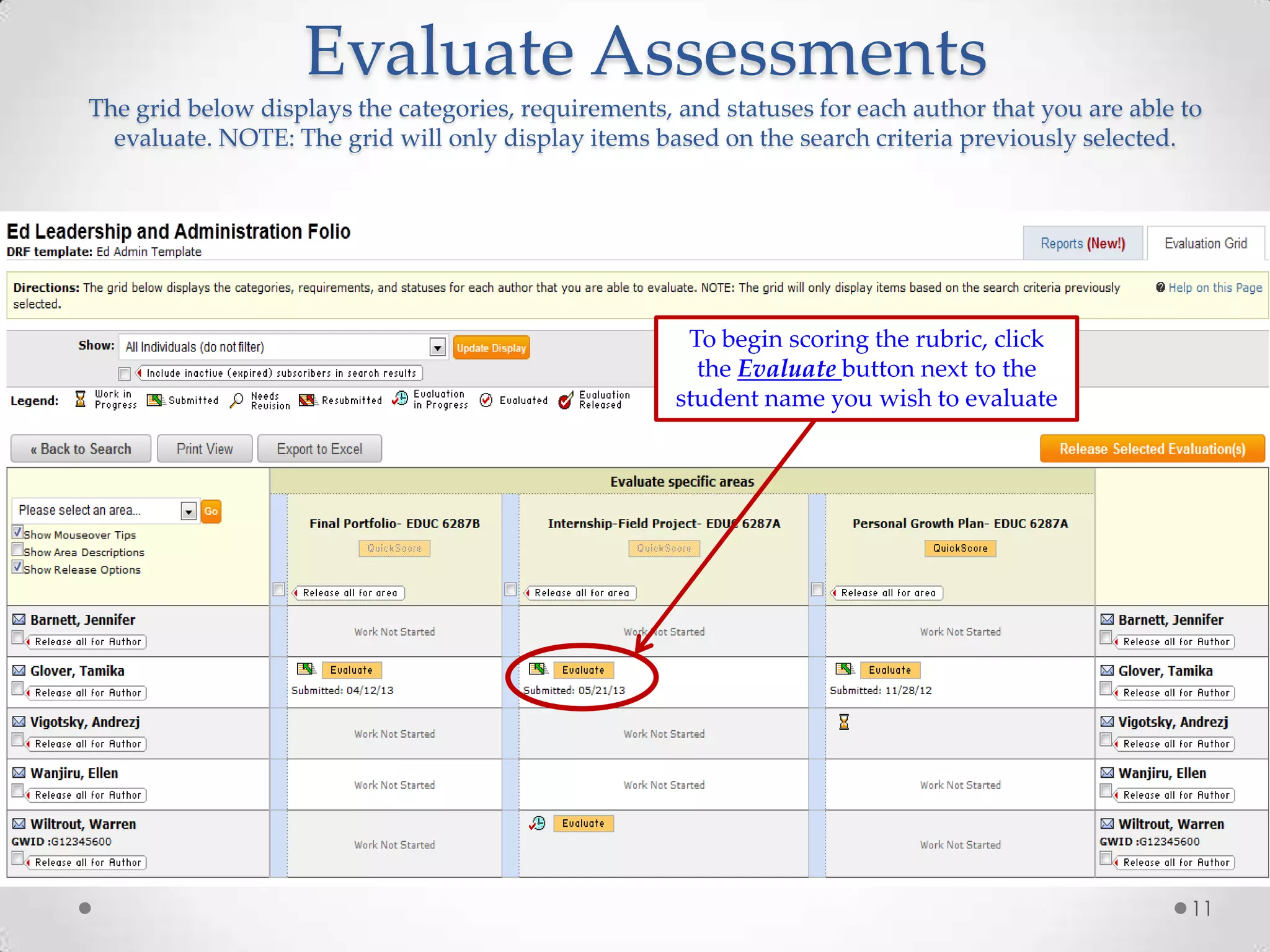Click Evaluated checkmark legend icon
The height and width of the screenshot is (952, 1270).
tap(486, 400)
